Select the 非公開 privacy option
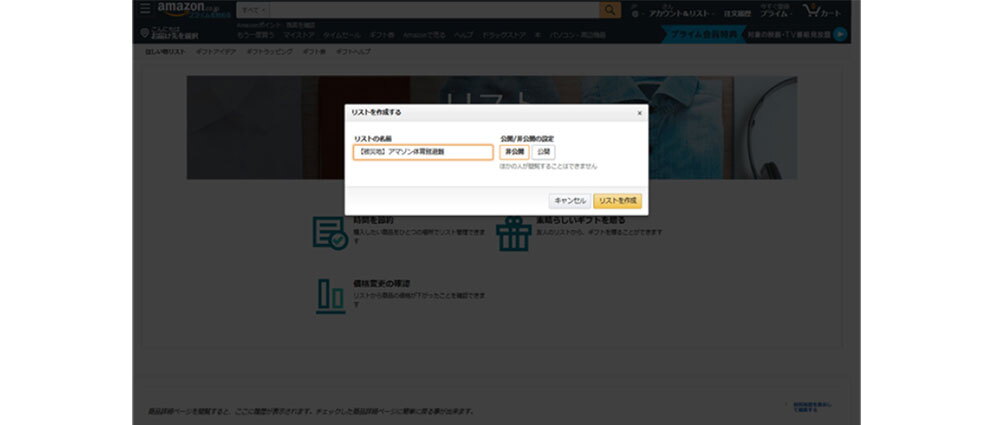The image size is (990, 425). coord(515,152)
